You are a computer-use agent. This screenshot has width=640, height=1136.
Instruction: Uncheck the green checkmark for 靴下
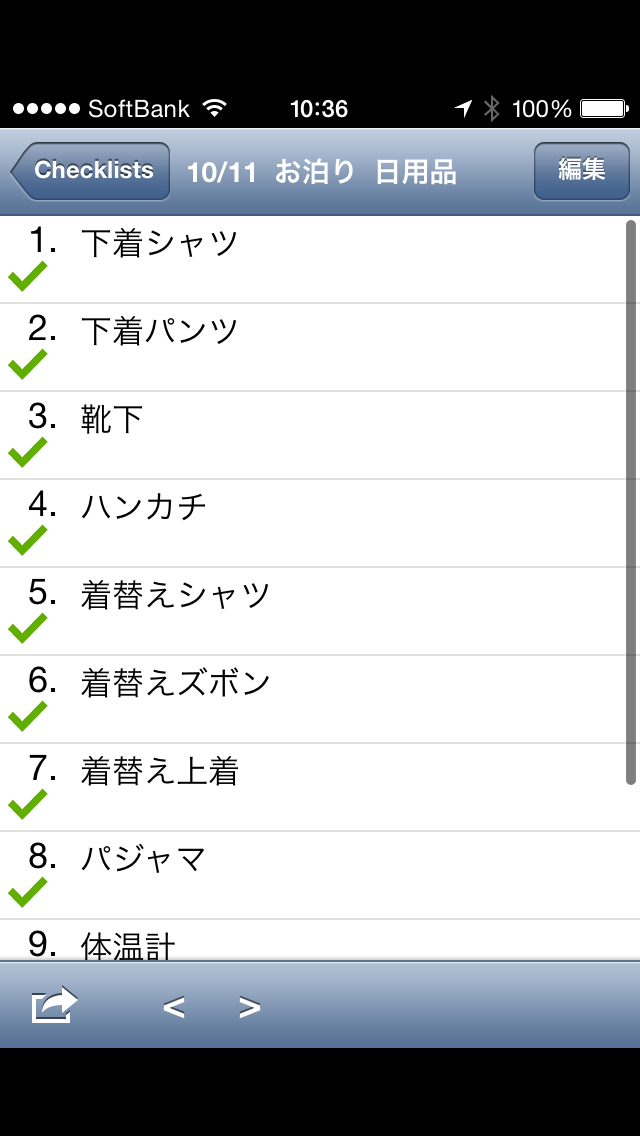pos(28,452)
